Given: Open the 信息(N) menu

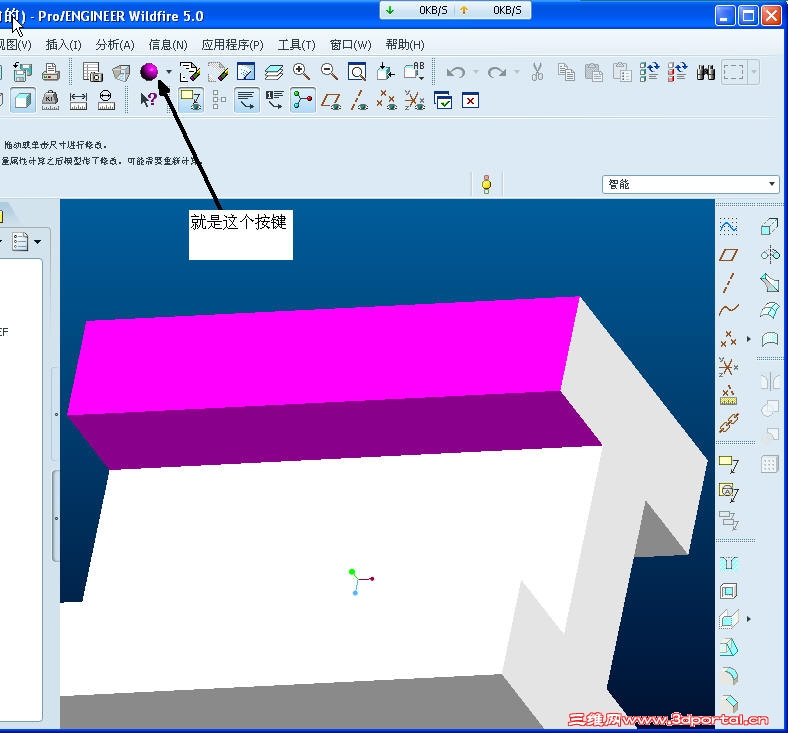Looking at the screenshot, I should pyautogui.click(x=168, y=45).
